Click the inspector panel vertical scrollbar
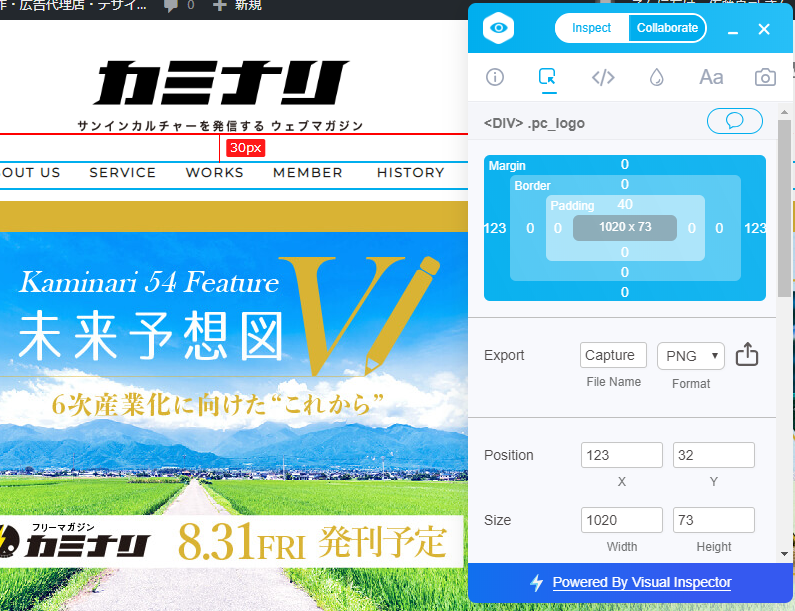 pyautogui.click(x=784, y=220)
